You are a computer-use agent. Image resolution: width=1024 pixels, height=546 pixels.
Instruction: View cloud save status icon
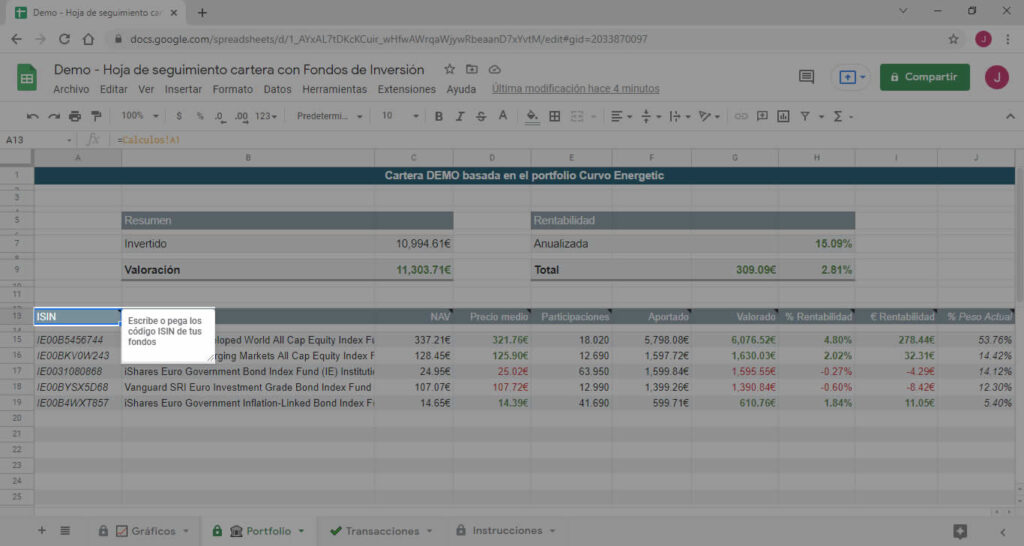(x=494, y=69)
